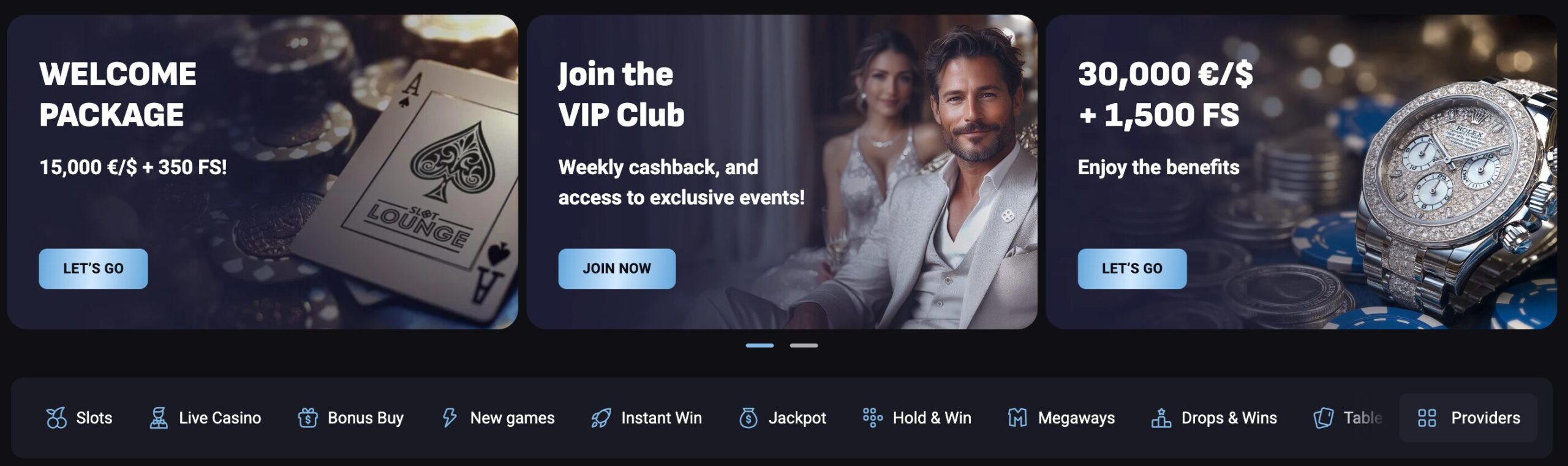Click the dots icon for Hold & Win
1568x466 pixels.
coord(873,418)
